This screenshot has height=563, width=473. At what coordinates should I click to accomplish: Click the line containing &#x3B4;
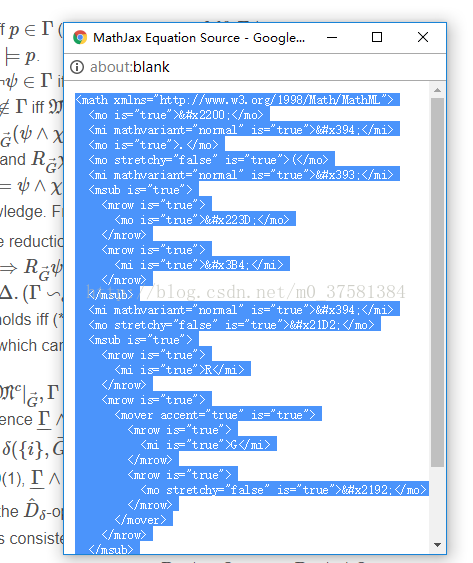pyautogui.click(x=199, y=265)
